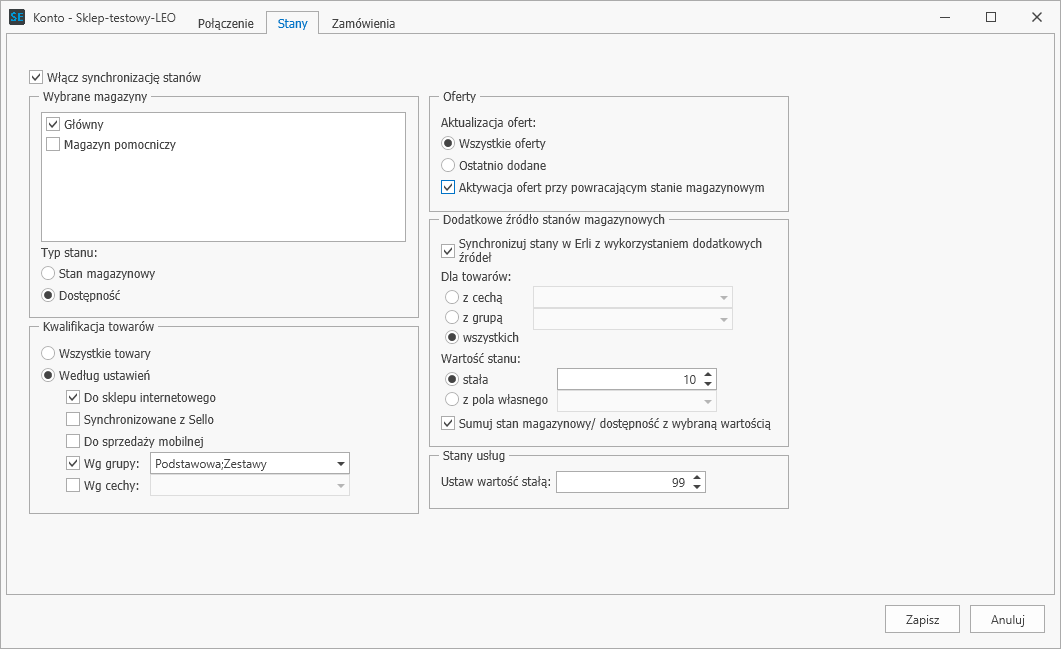Check the Magazyn pomocniczy warehouse
The height and width of the screenshot is (649, 1061).
click(x=53, y=144)
